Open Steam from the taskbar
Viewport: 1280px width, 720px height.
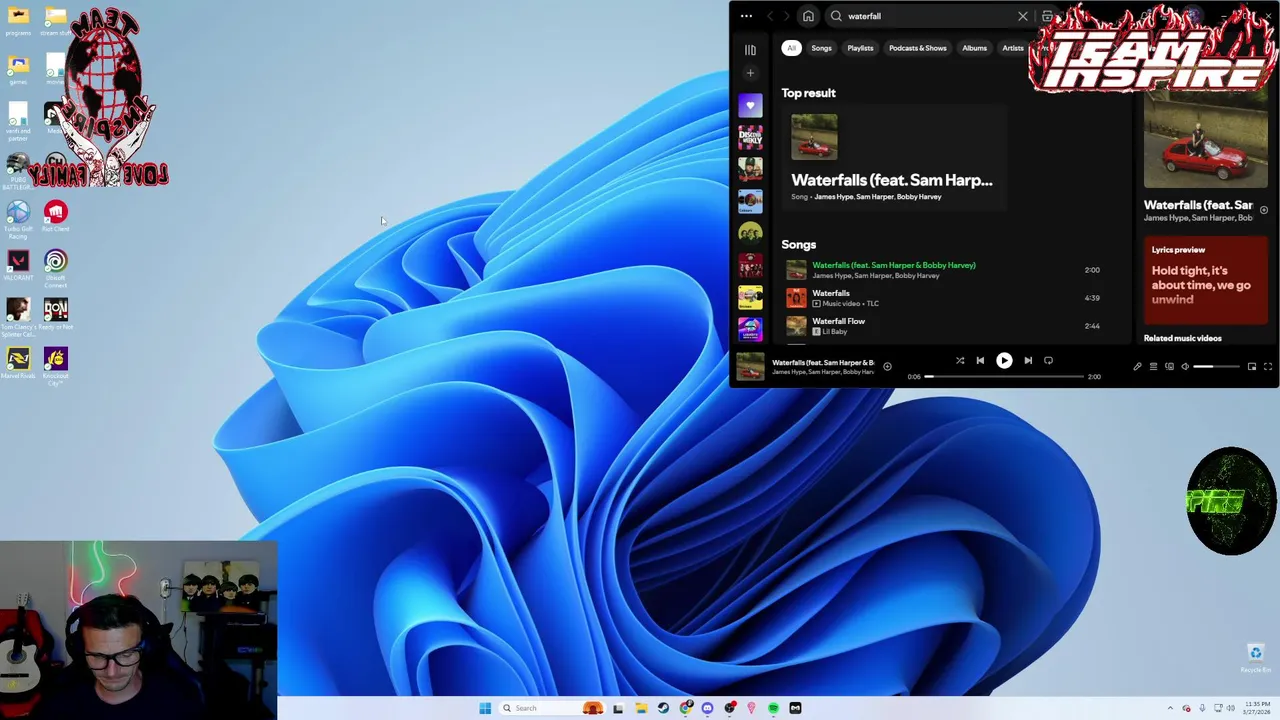pyautogui.click(x=663, y=708)
